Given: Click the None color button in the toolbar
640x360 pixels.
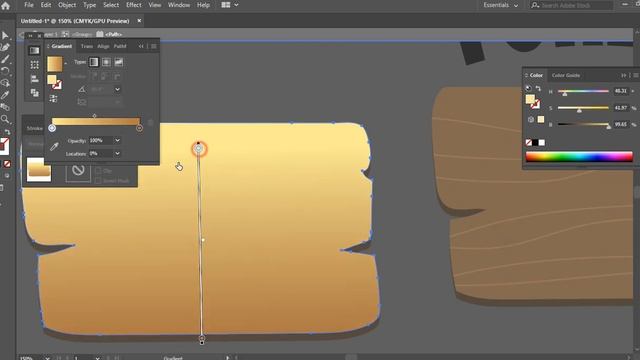Looking at the screenshot, I should tap(7, 164).
